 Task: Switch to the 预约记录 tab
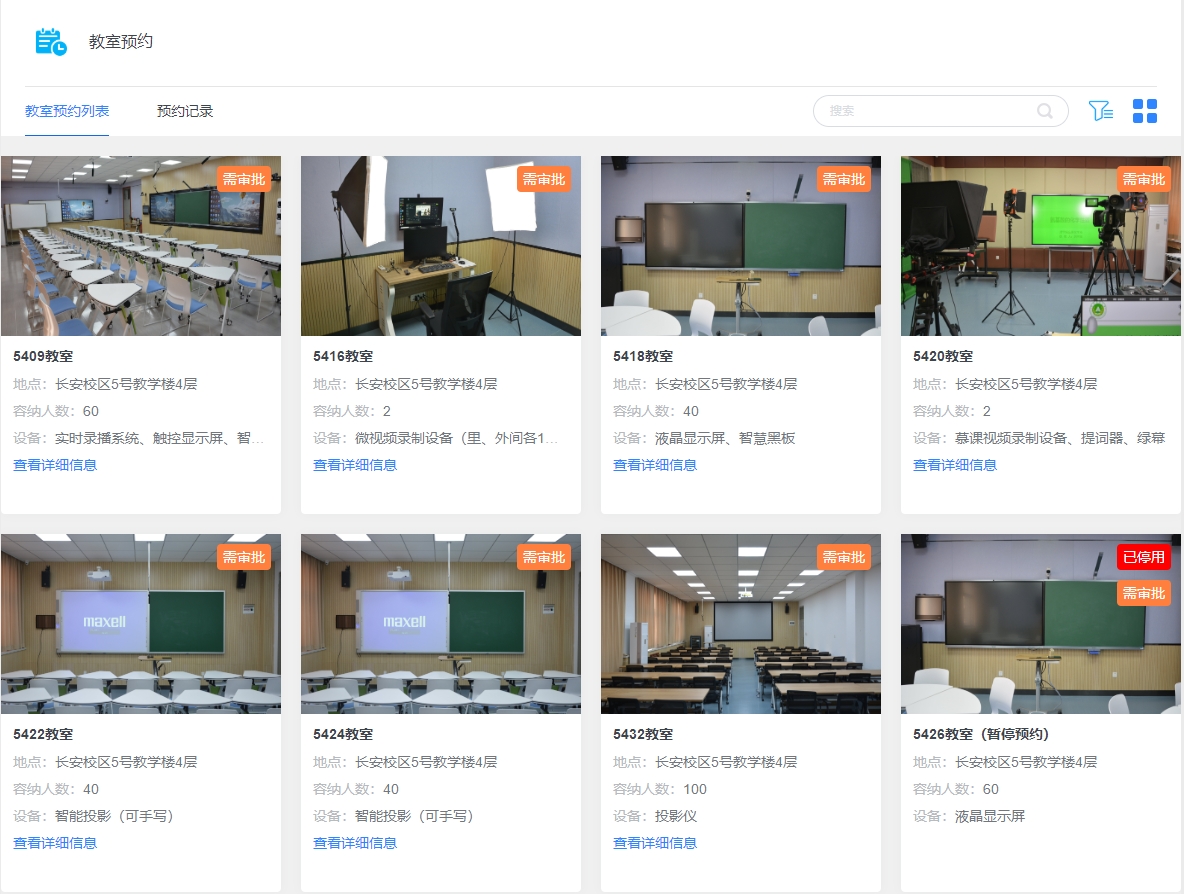pos(185,111)
